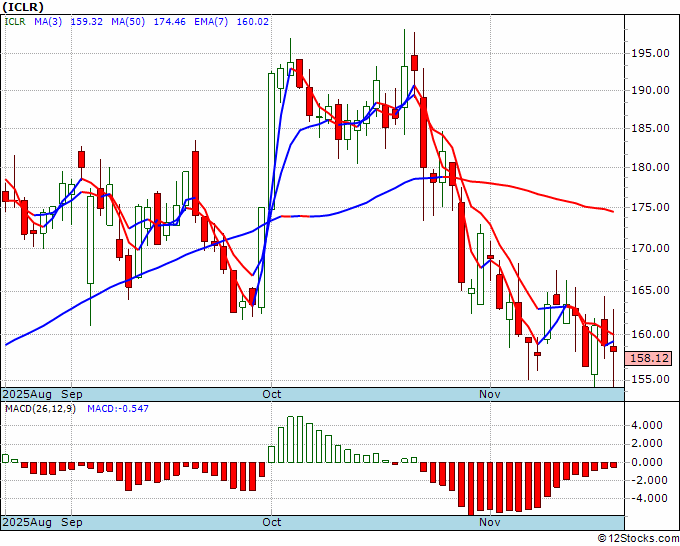
Task: Click the 165.00 price axis label
Action: 649,291
